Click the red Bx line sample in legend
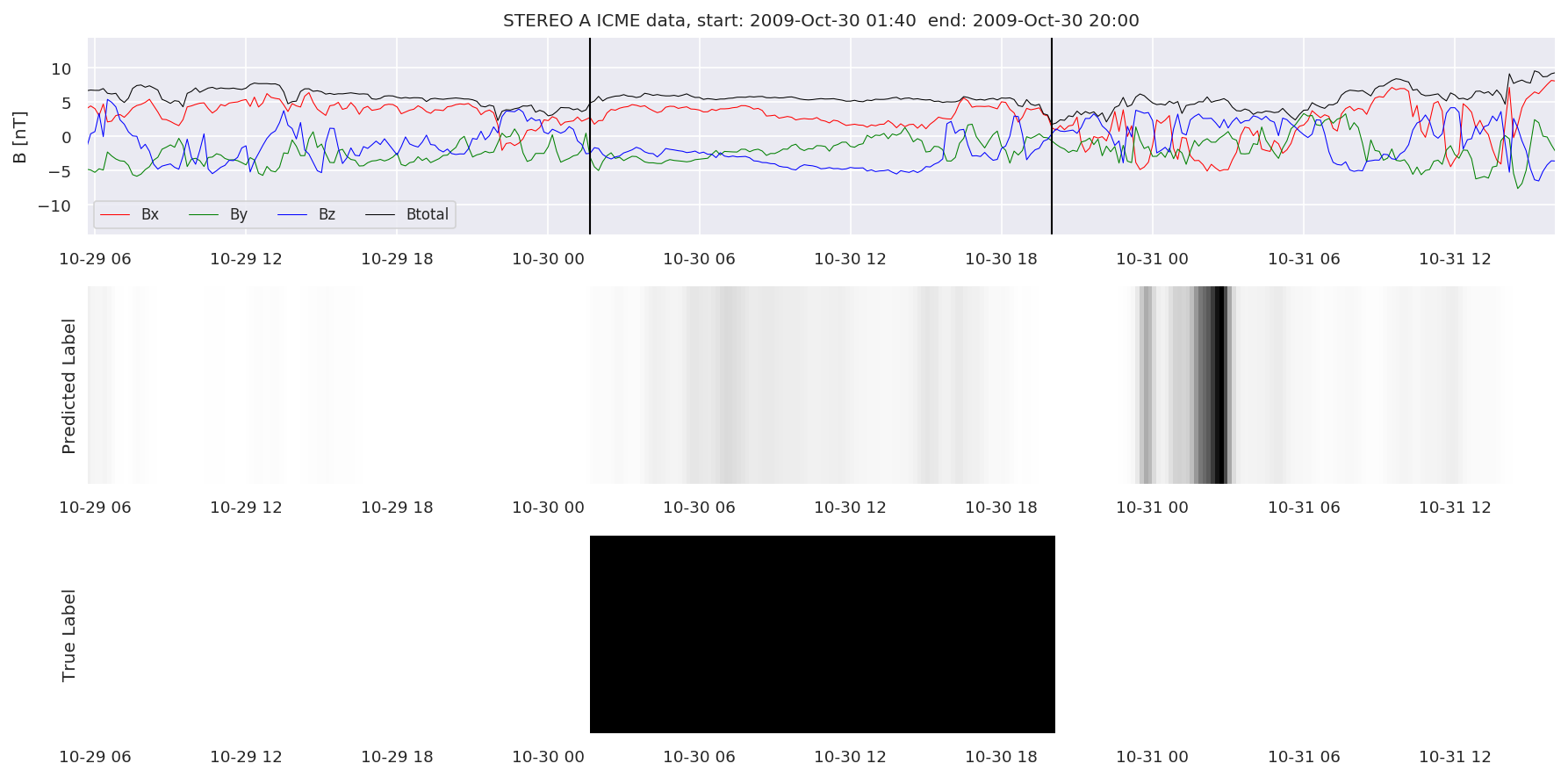 pyautogui.click(x=117, y=214)
